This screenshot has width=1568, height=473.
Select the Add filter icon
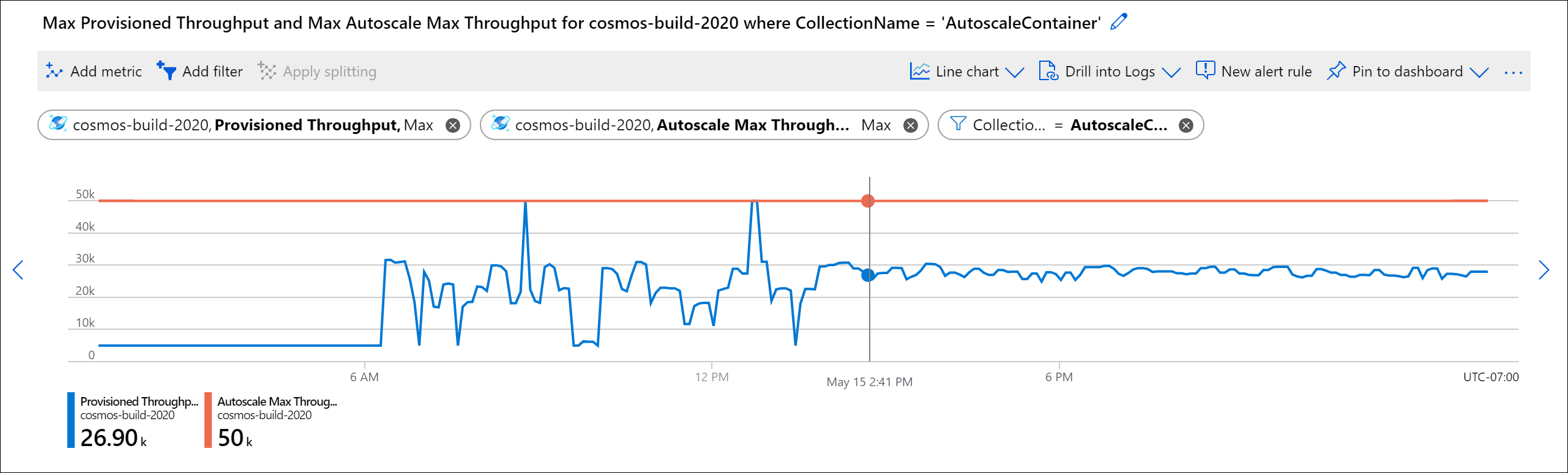166,71
